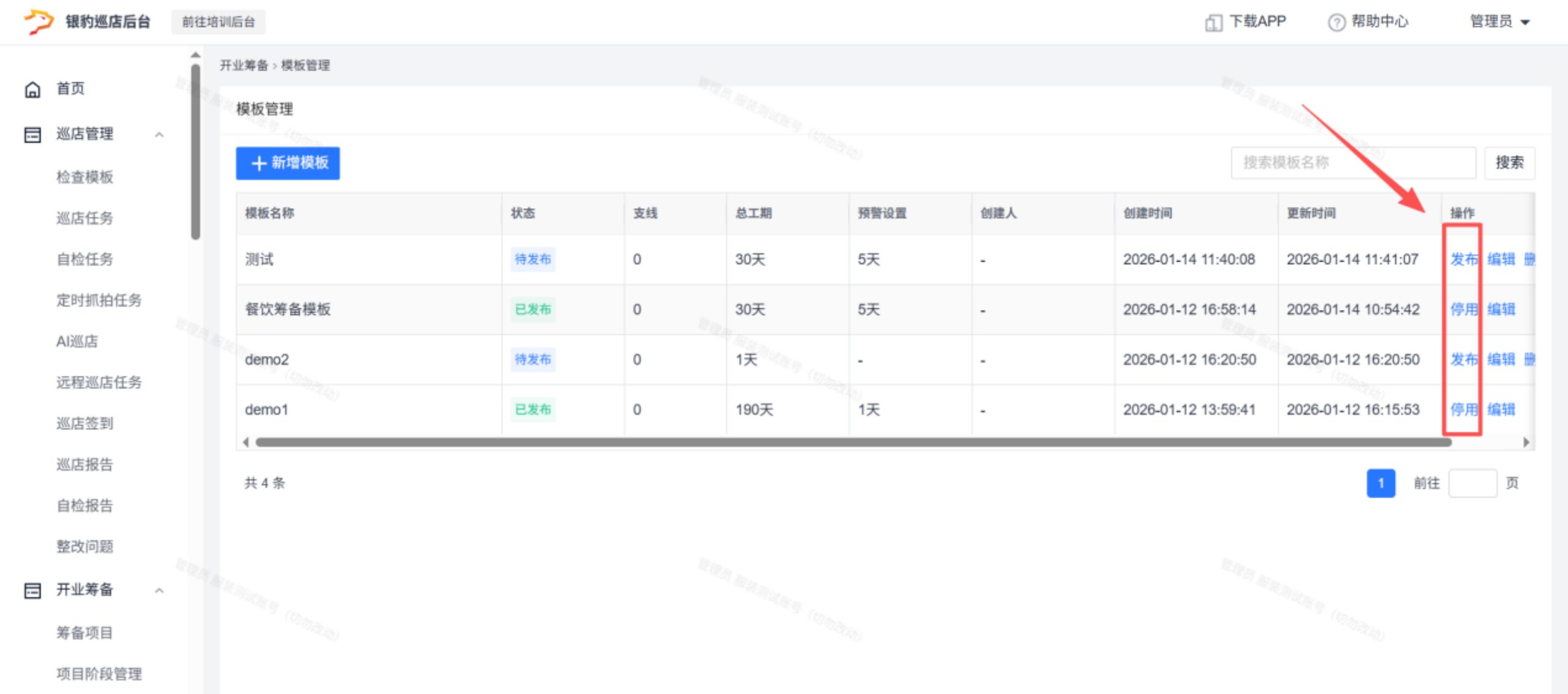
Task: Click the 帮助中心 question mark icon
Action: [1336, 23]
